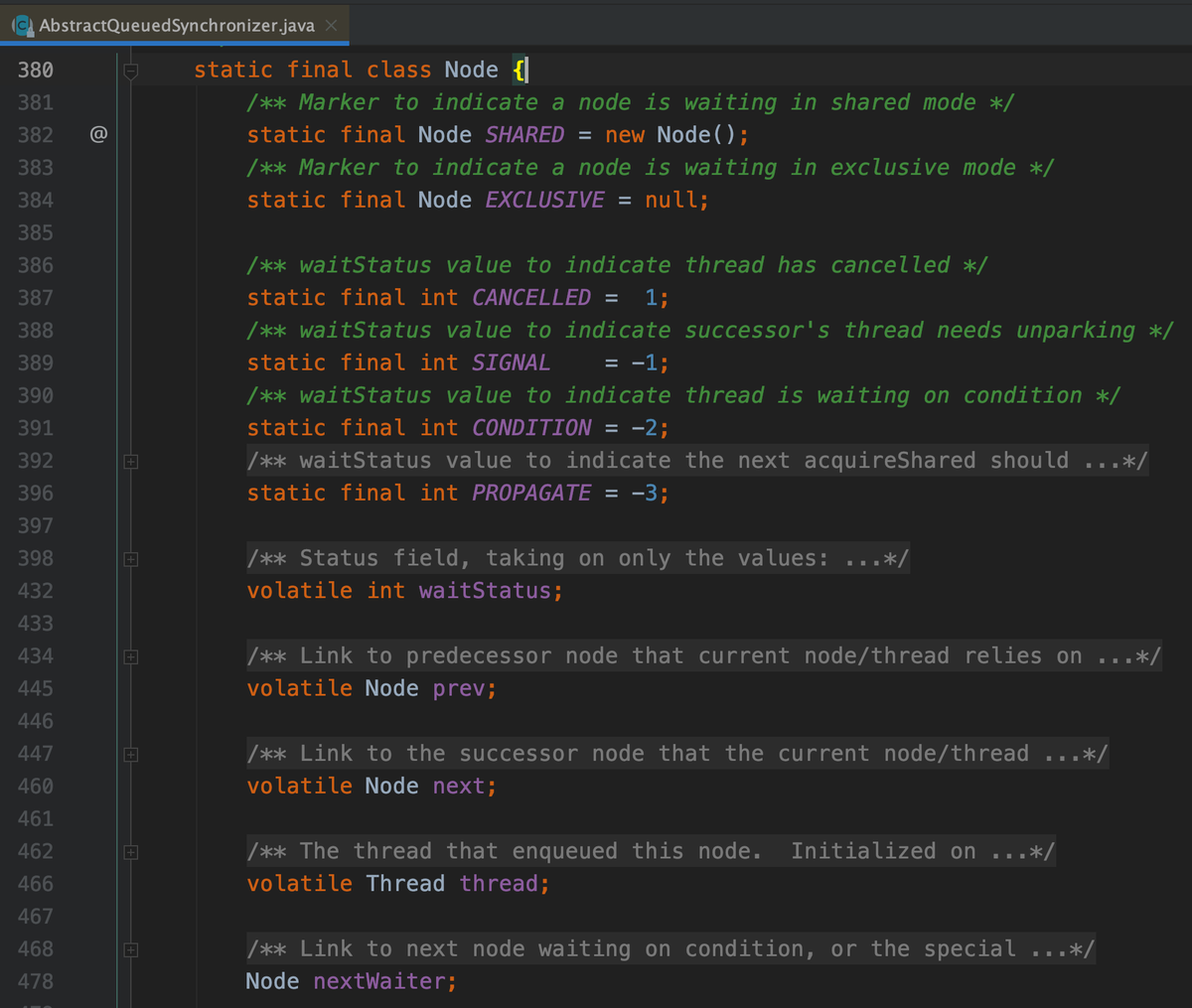Screen dimensions: 1192x1008
Task: Collapse the Node class with the gutter arrow
Action: point(130,70)
